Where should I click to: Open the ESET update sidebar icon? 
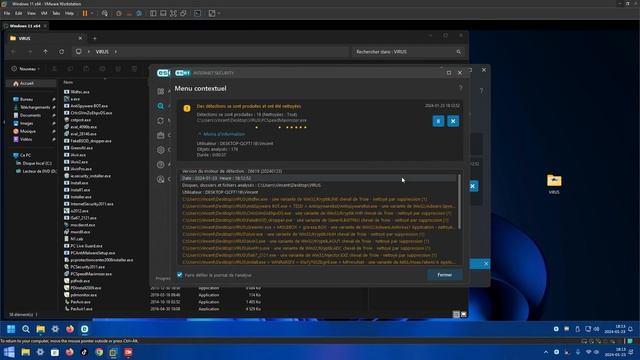click(x=160, y=121)
